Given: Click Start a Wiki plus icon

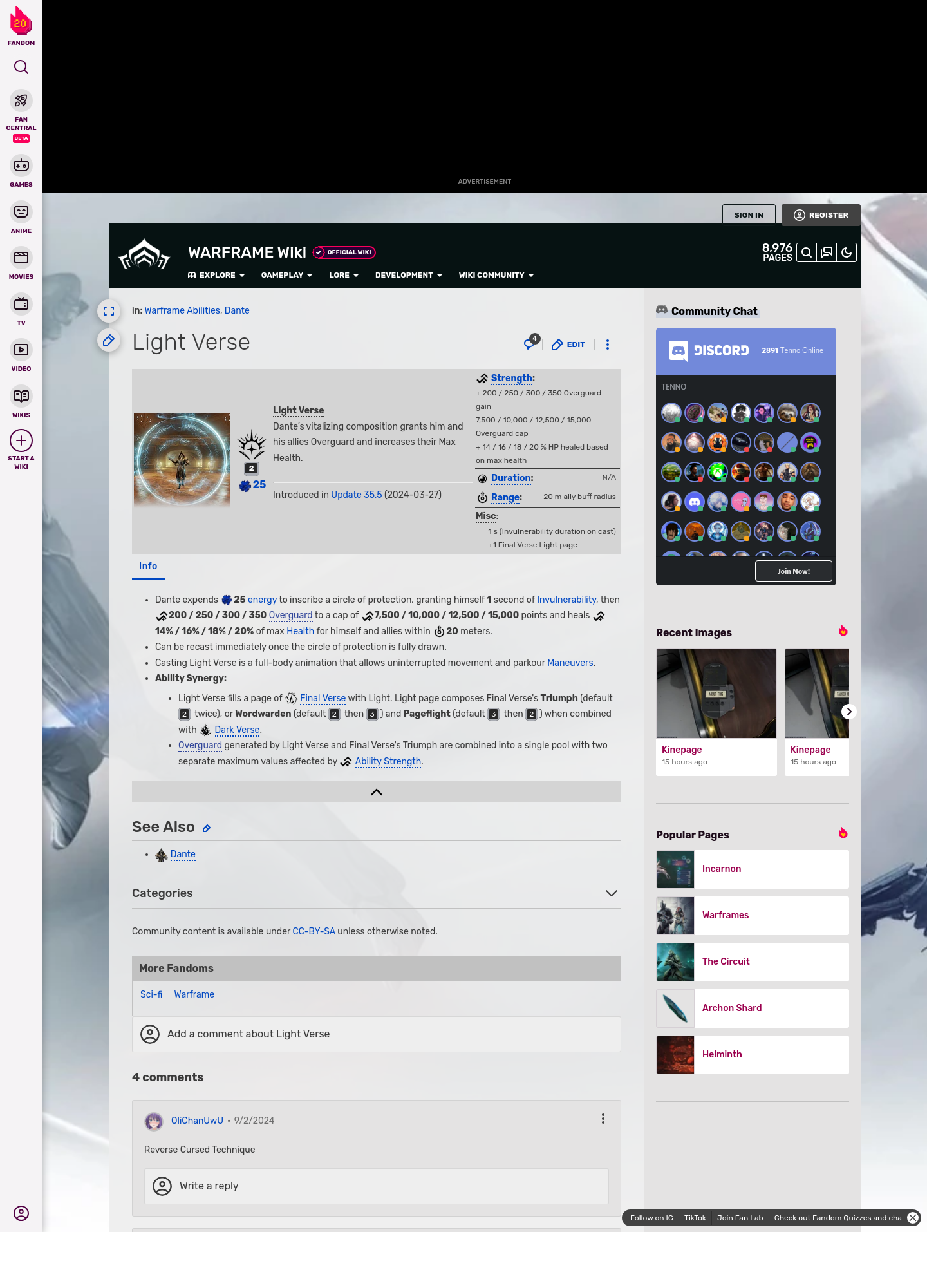Looking at the screenshot, I should pyautogui.click(x=21, y=441).
